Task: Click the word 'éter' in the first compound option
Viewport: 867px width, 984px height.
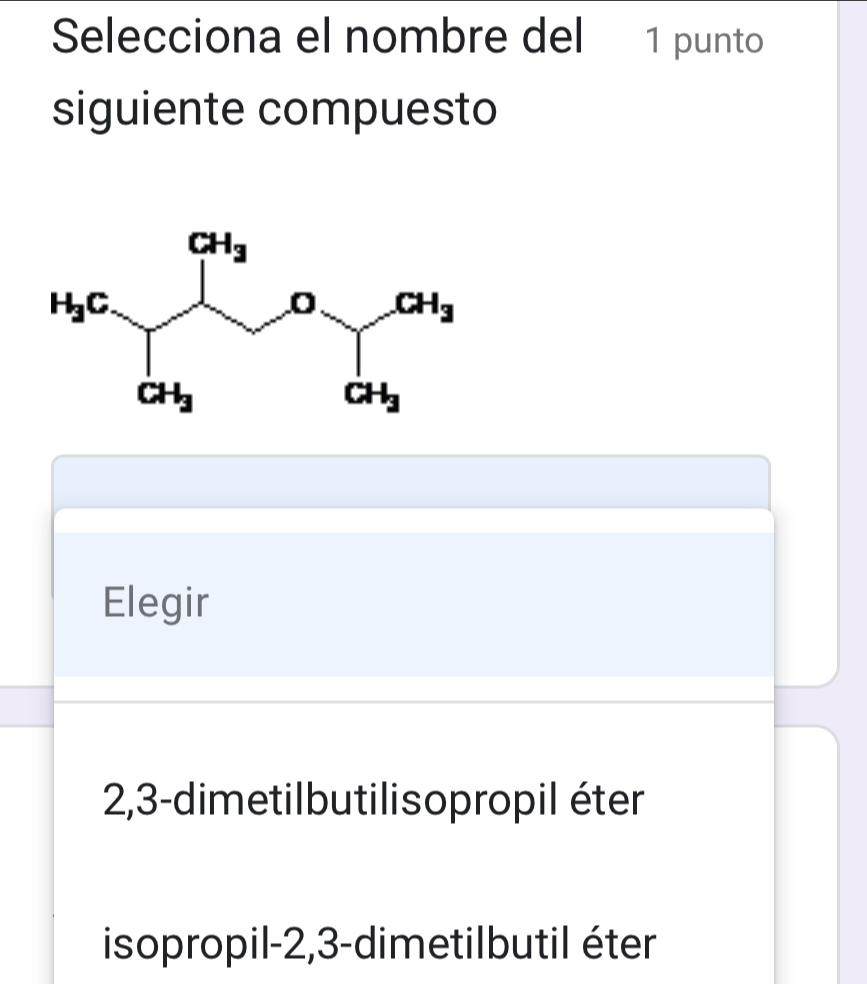Action: coord(607,800)
